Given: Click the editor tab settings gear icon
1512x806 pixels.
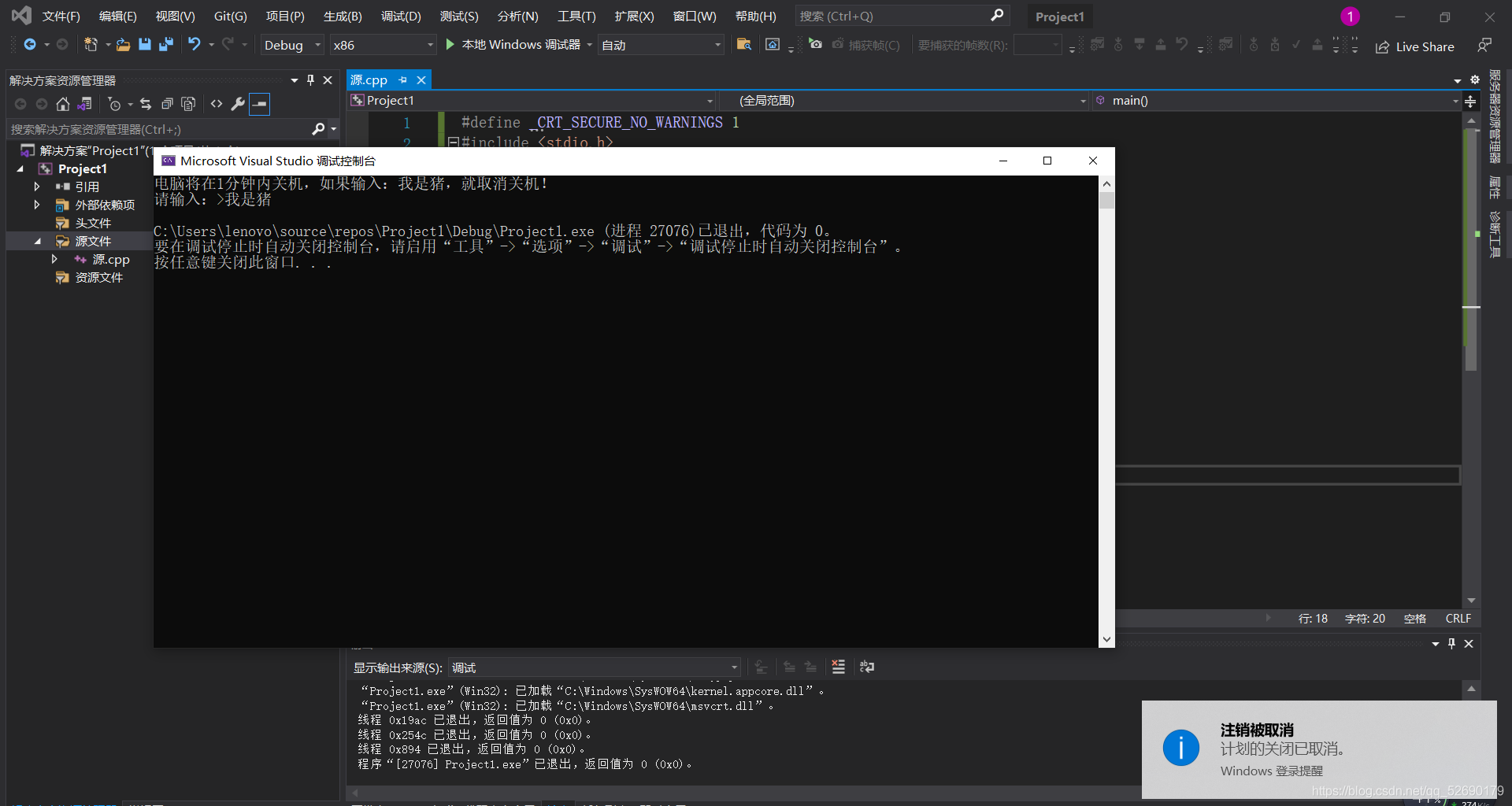Looking at the screenshot, I should tap(1475, 79).
